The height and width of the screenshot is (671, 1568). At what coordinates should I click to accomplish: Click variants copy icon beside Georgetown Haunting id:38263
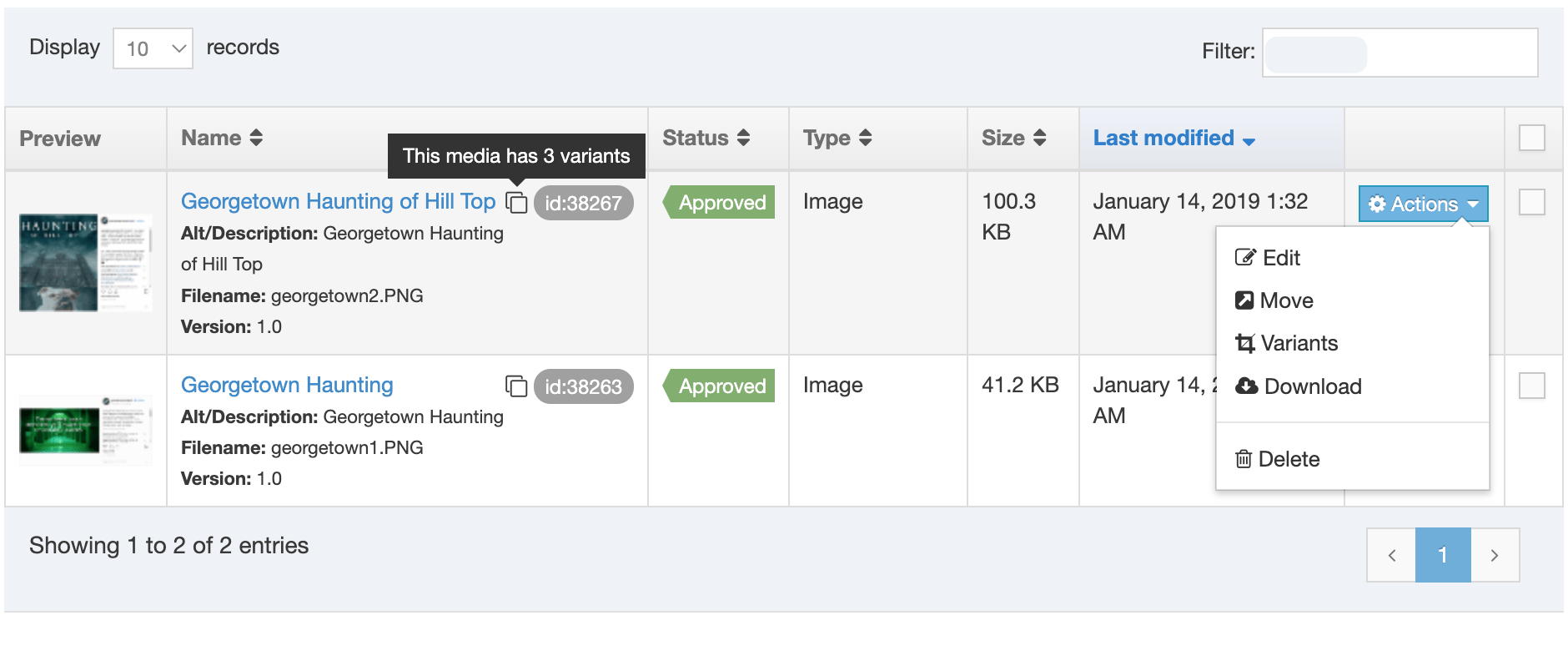pos(516,386)
